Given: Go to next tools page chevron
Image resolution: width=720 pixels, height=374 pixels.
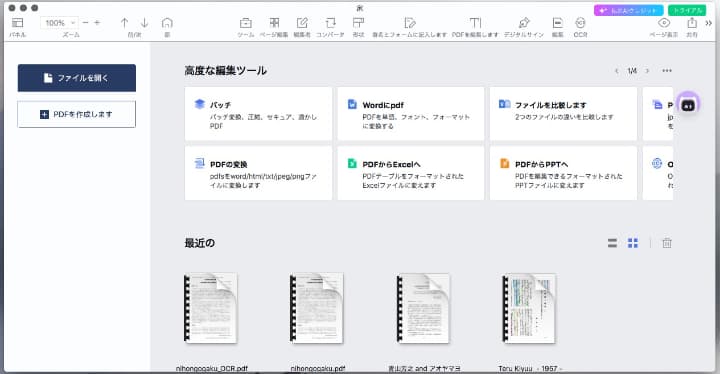Looking at the screenshot, I should coord(647,71).
